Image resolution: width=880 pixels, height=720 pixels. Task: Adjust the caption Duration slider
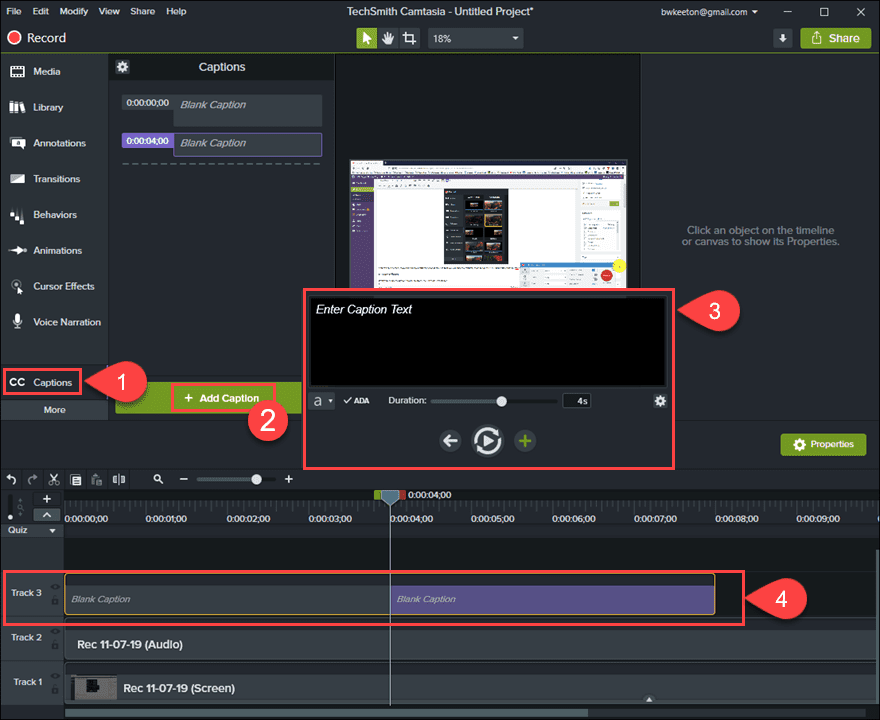(500, 400)
